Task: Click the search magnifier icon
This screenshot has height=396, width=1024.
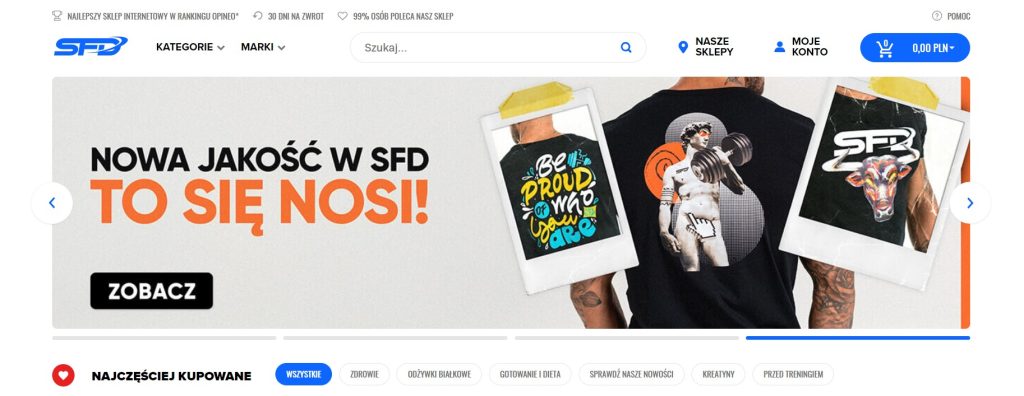Action: coord(626,47)
